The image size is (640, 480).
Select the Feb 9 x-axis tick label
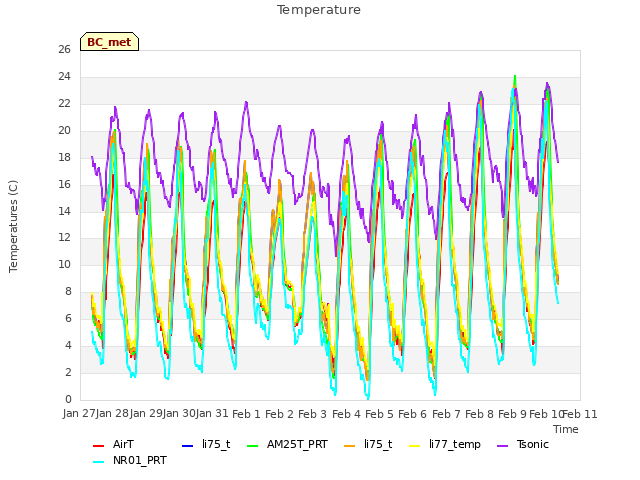513,414
